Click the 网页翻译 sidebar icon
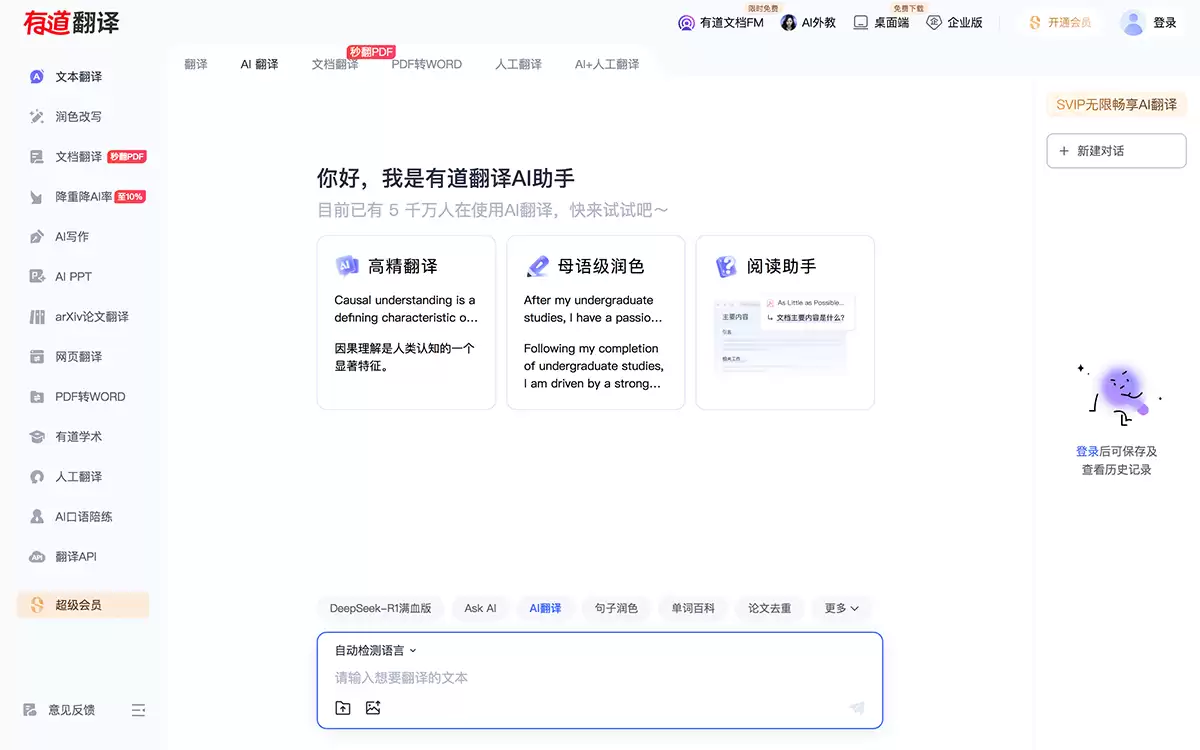Screen dimensions: 1200x750 click(37, 357)
